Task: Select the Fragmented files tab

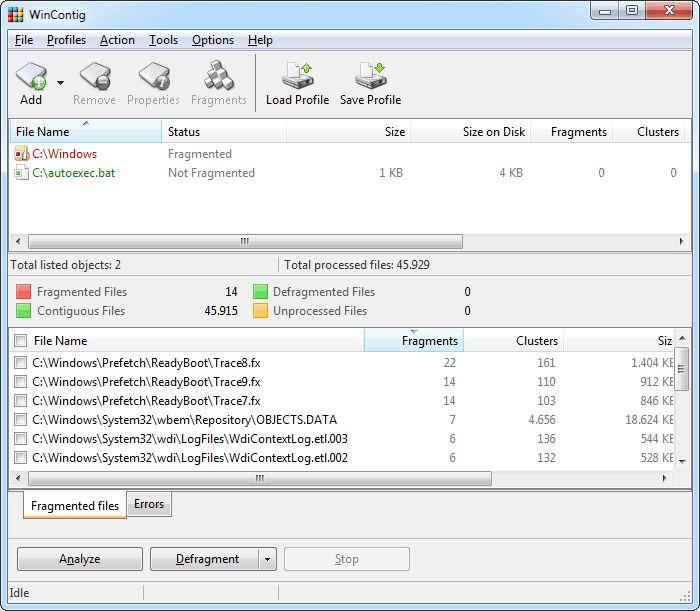Action: 75,505
